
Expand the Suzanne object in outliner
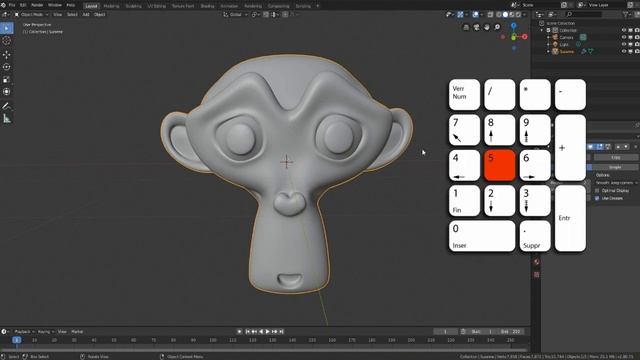548,51
